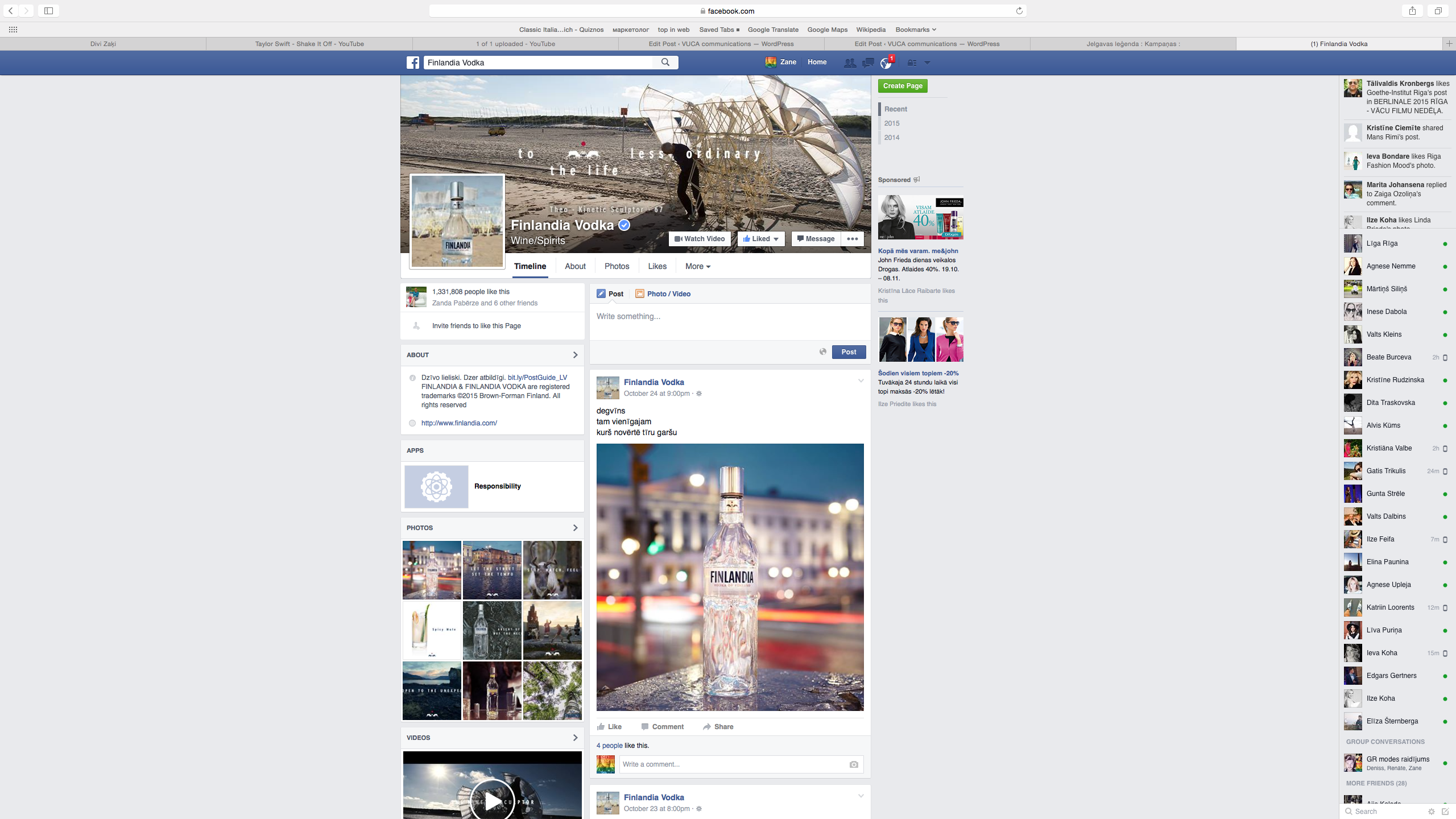Click the search magnifier button
This screenshot has width=1456, height=819.
coord(665,63)
